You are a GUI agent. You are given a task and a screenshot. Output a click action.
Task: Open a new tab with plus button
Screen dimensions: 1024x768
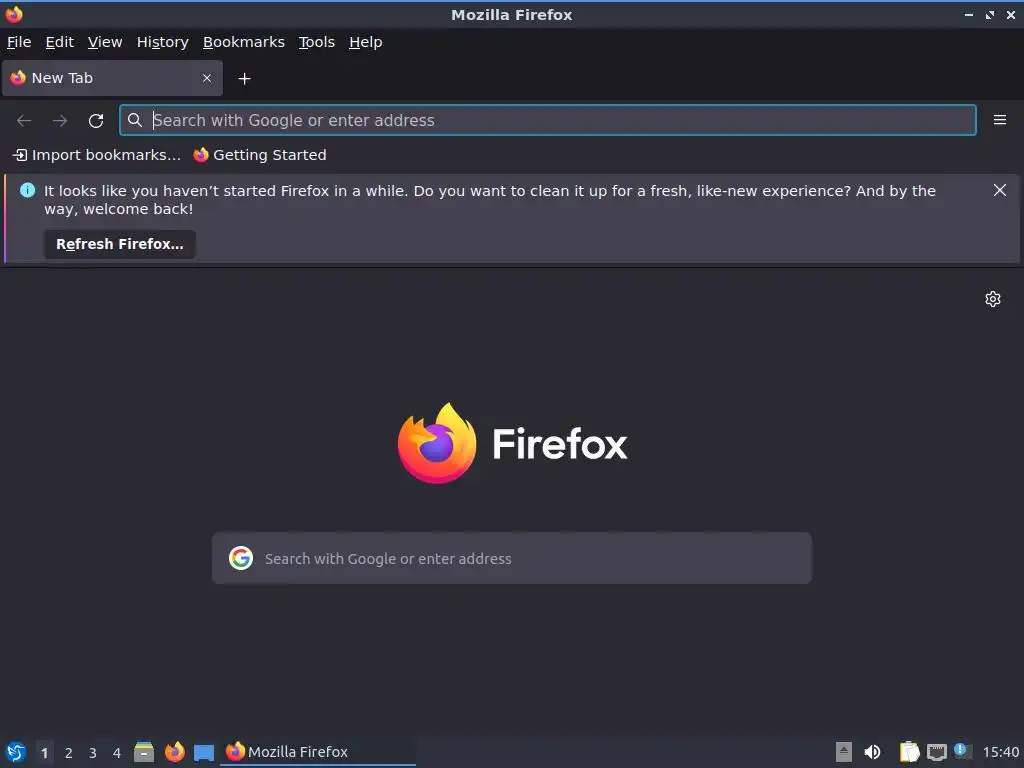click(x=244, y=79)
